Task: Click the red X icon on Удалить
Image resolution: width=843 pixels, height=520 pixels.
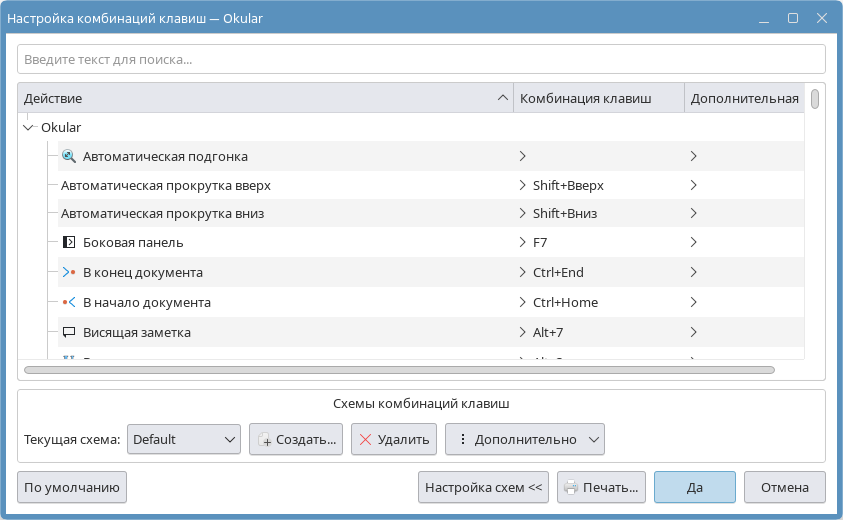Action: click(x=365, y=439)
